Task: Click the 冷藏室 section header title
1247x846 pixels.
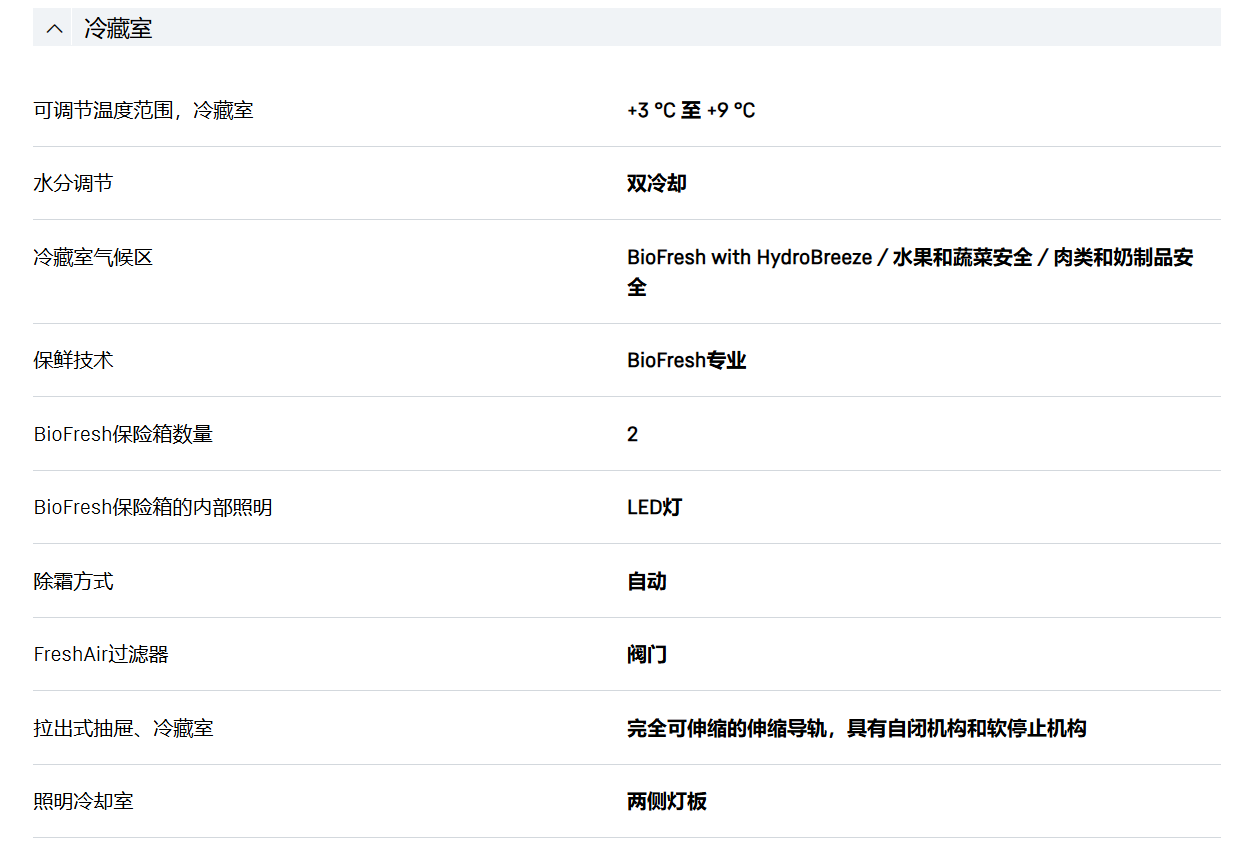Action: tap(118, 28)
